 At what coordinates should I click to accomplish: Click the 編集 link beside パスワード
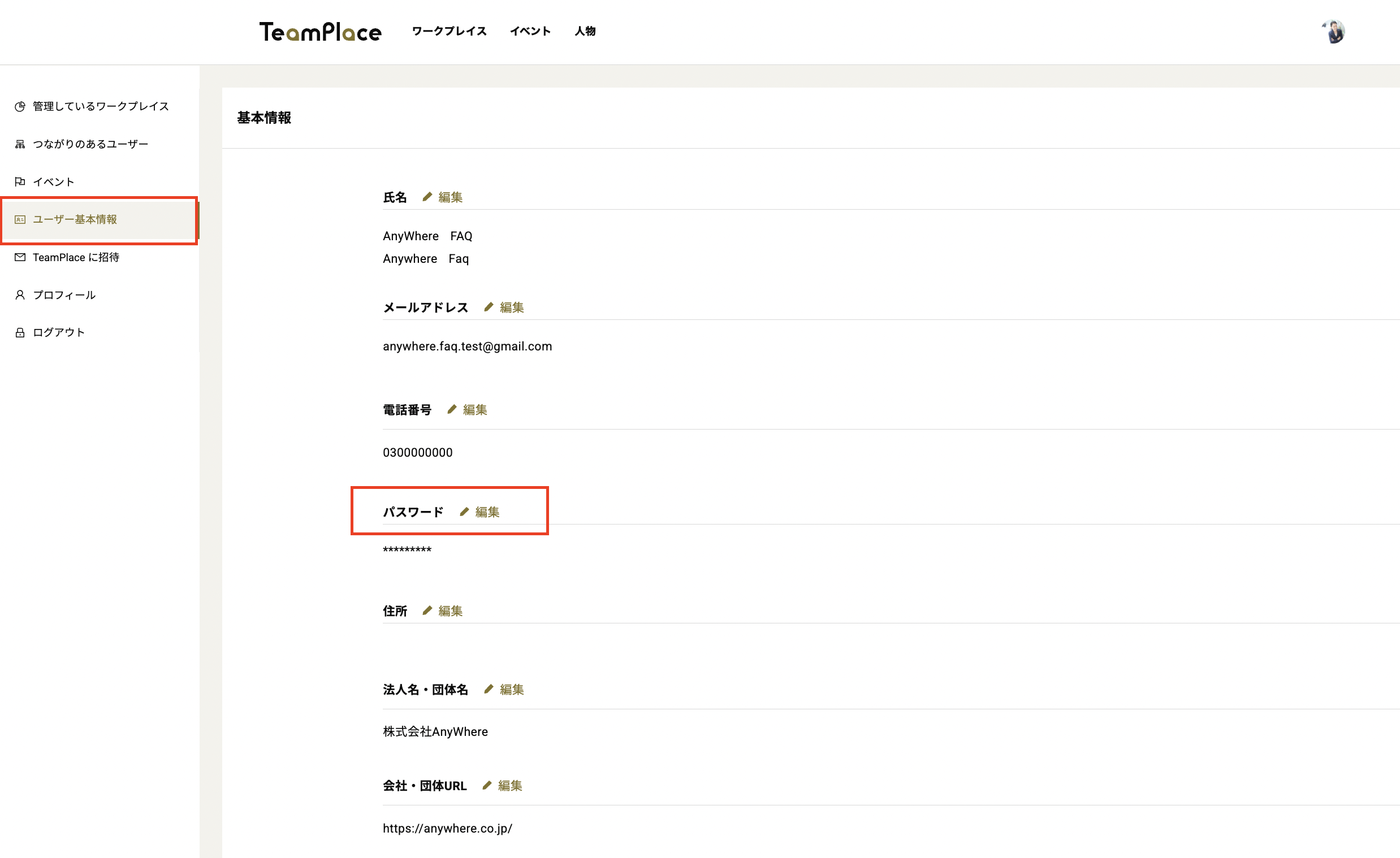point(487,512)
